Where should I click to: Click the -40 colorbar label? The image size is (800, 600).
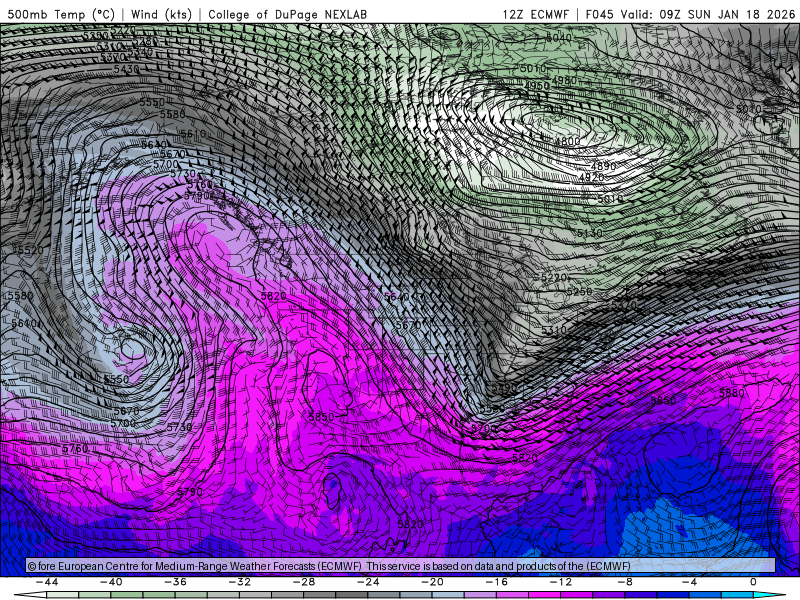pyautogui.click(x=111, y=582)
